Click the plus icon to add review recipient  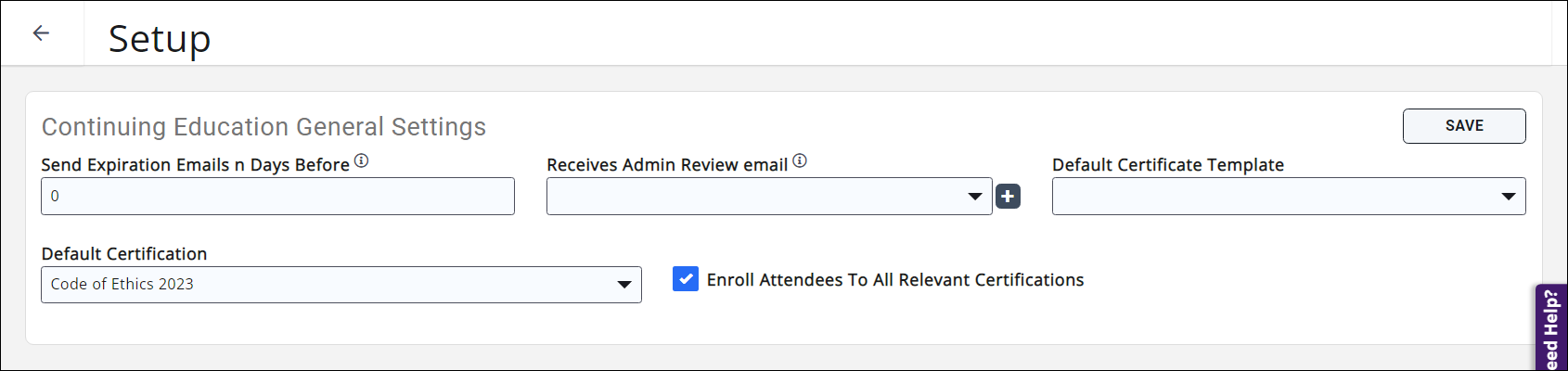[1008, 197]
